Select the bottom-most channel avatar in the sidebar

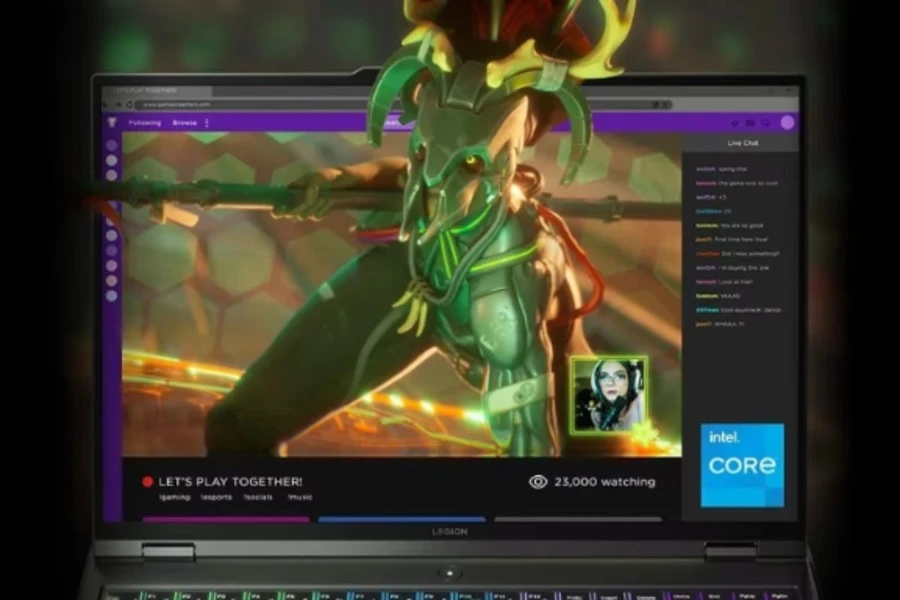(112, 296)
